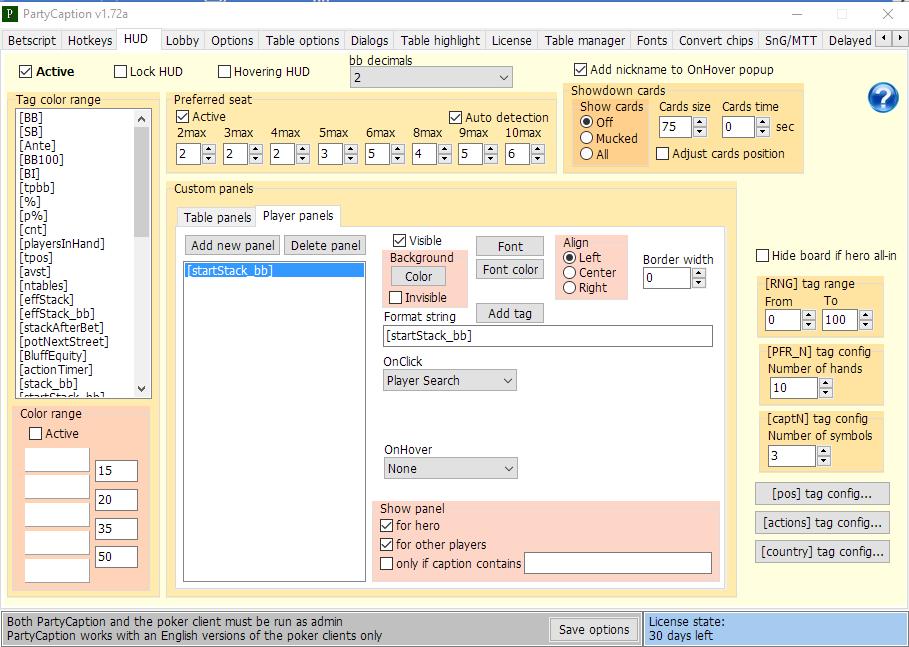Increase the 10max seat value
The width and height of the screenshot is (909, 647).
(537, 149)
